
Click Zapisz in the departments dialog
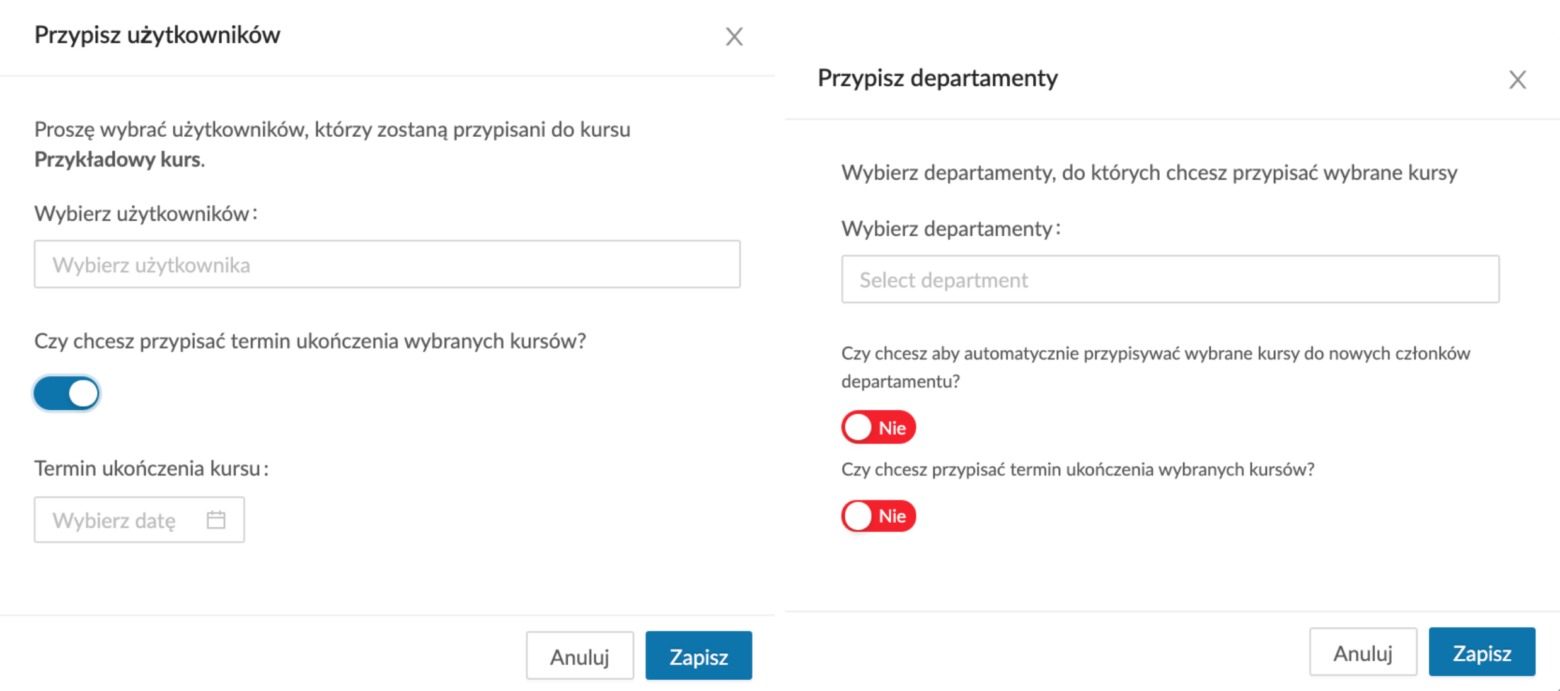click(x=1482, y=652)
